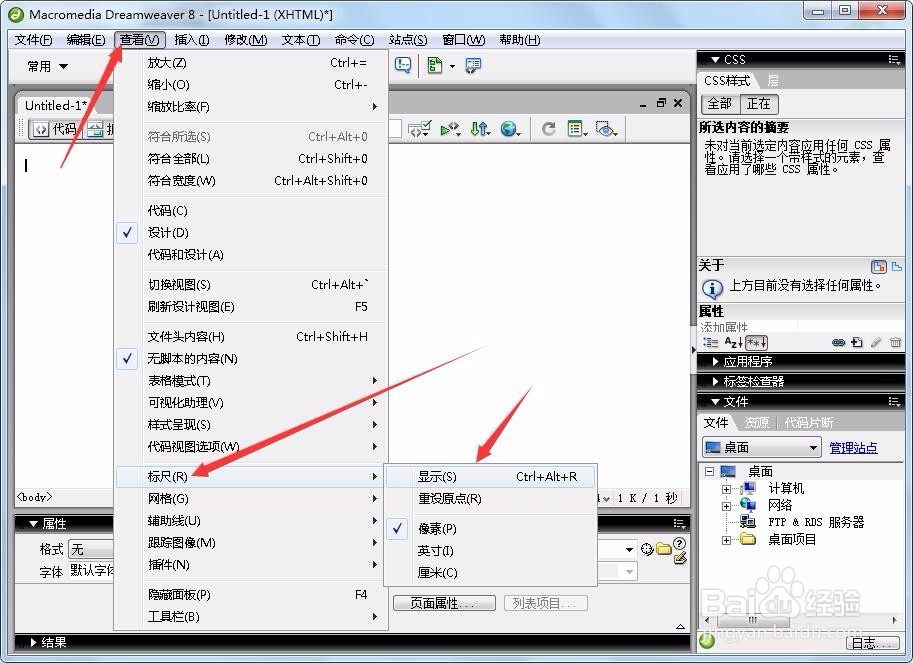Image resolution: width=913 pixels, height=663 pixels.
Task: Click the Refresh Design View icon
Action: pyautogui.click(x=548, y=129)
